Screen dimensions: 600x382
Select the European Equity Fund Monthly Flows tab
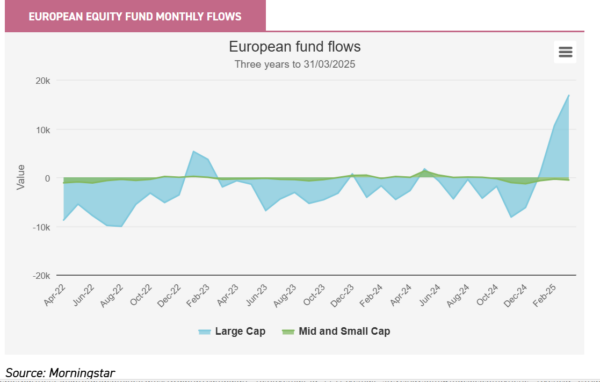135,16
